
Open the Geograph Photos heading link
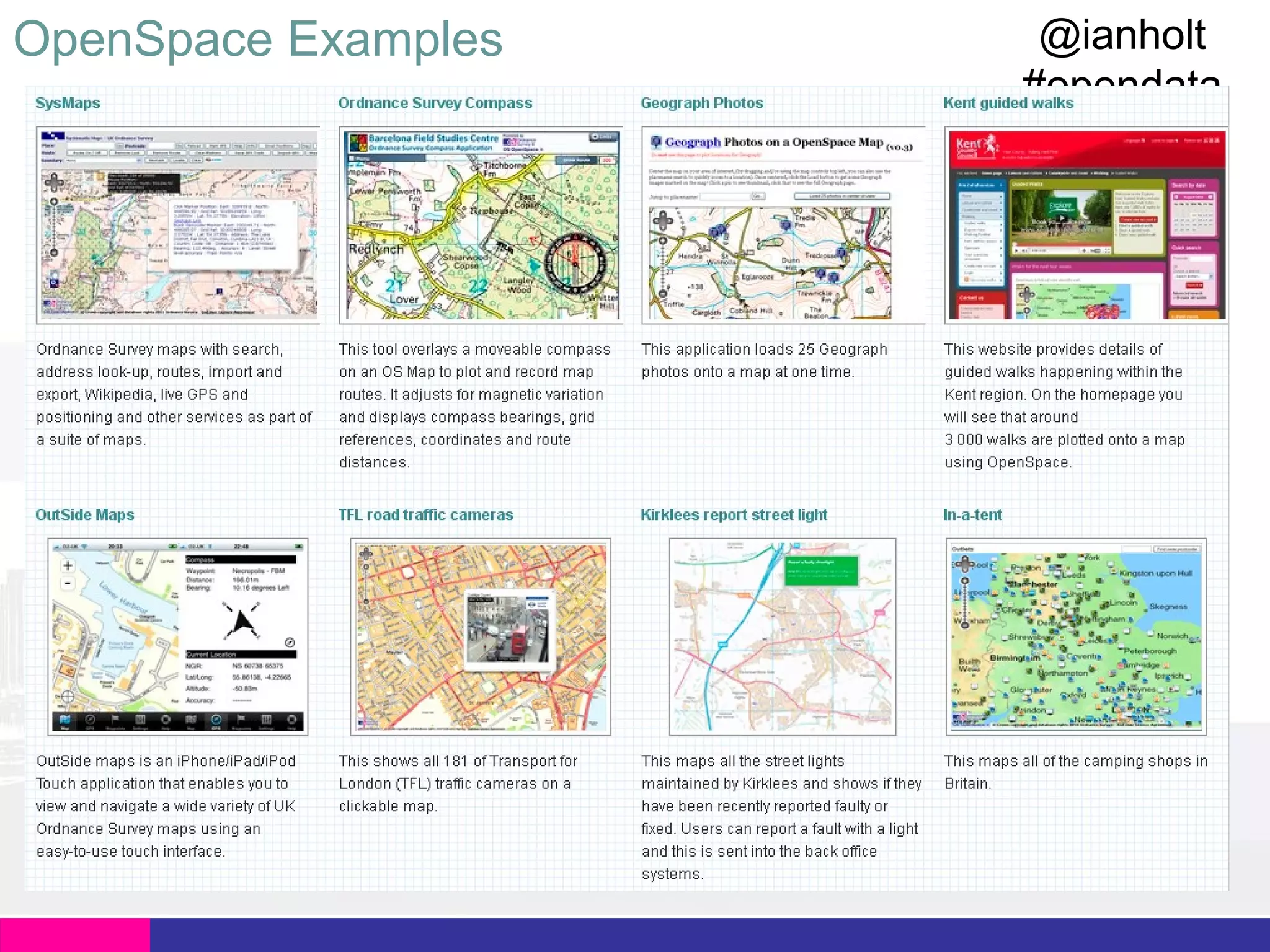point(701,103)
